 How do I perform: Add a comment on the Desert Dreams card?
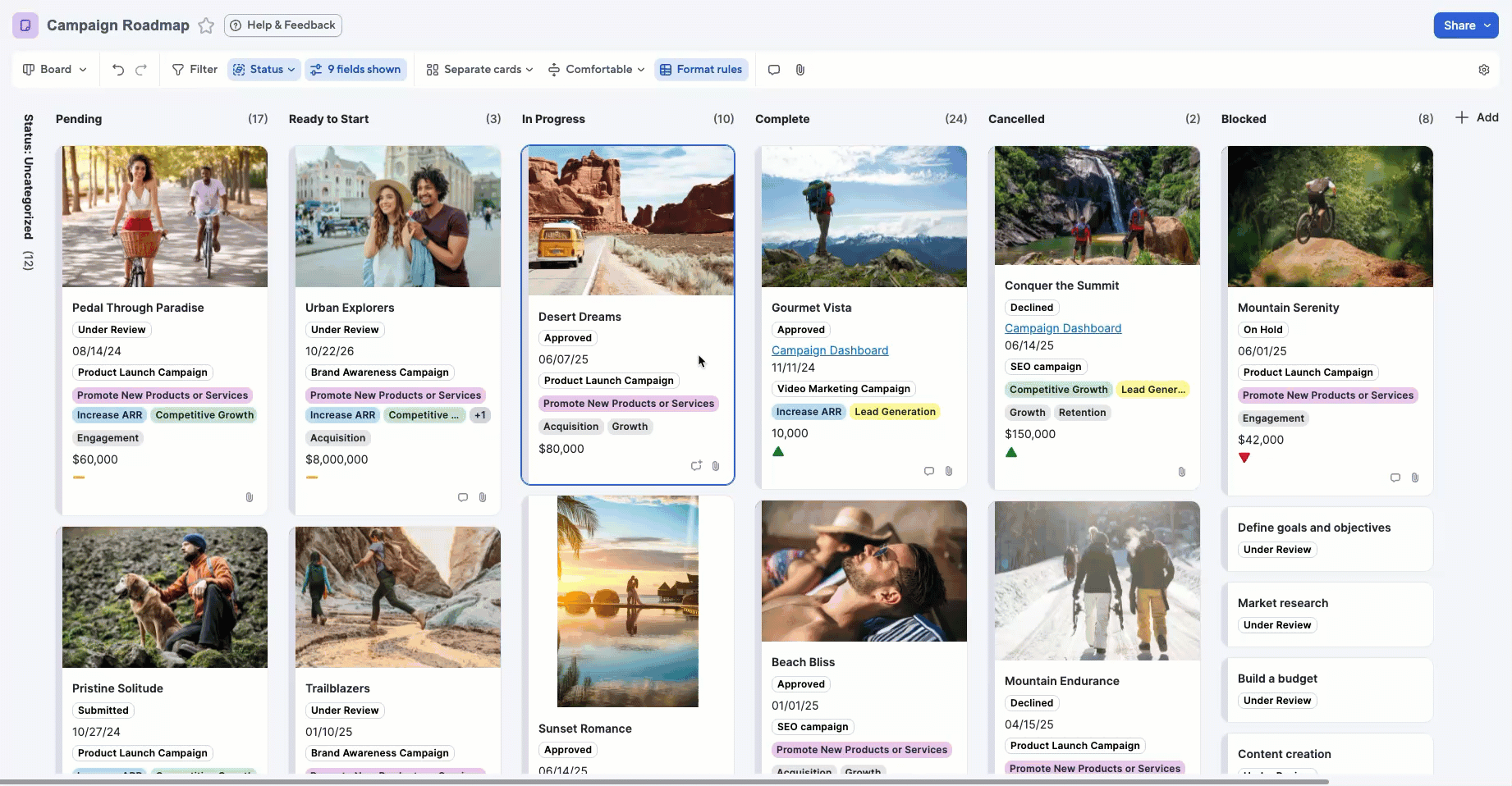[x=695, y=466]
